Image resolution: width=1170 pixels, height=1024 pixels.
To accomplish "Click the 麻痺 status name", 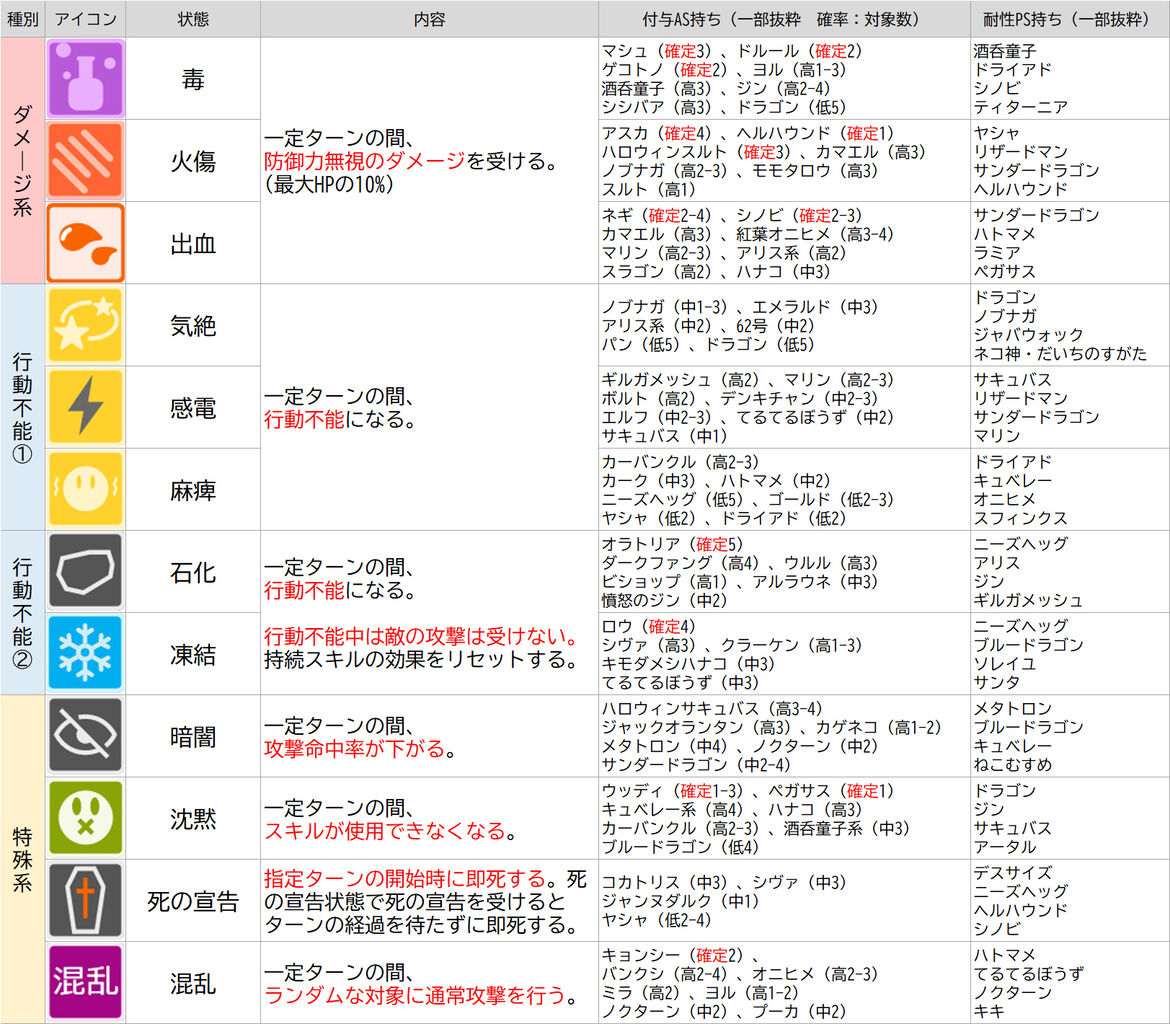I will pyautogui.click(x=193, y=490).
